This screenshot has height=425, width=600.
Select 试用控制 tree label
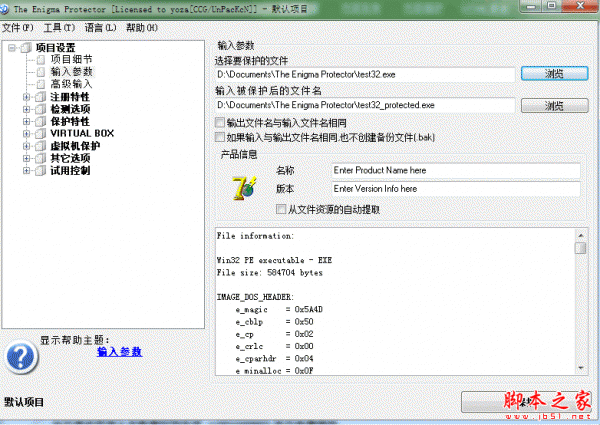coord(70,170)
